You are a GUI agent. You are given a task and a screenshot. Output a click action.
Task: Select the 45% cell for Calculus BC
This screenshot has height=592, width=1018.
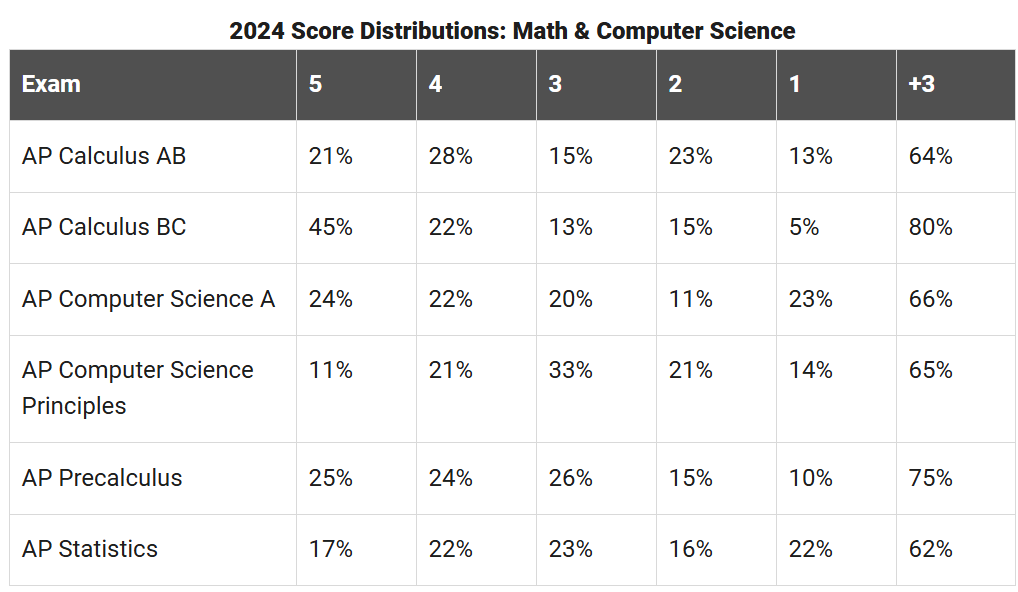click(x=356, y=228)
